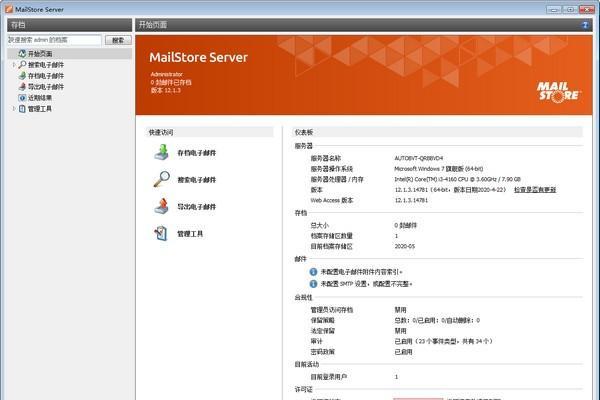This screenshot has width=600, height=400.
Task: Click info icon beside attachment index notice
Action: pos(313,272)
